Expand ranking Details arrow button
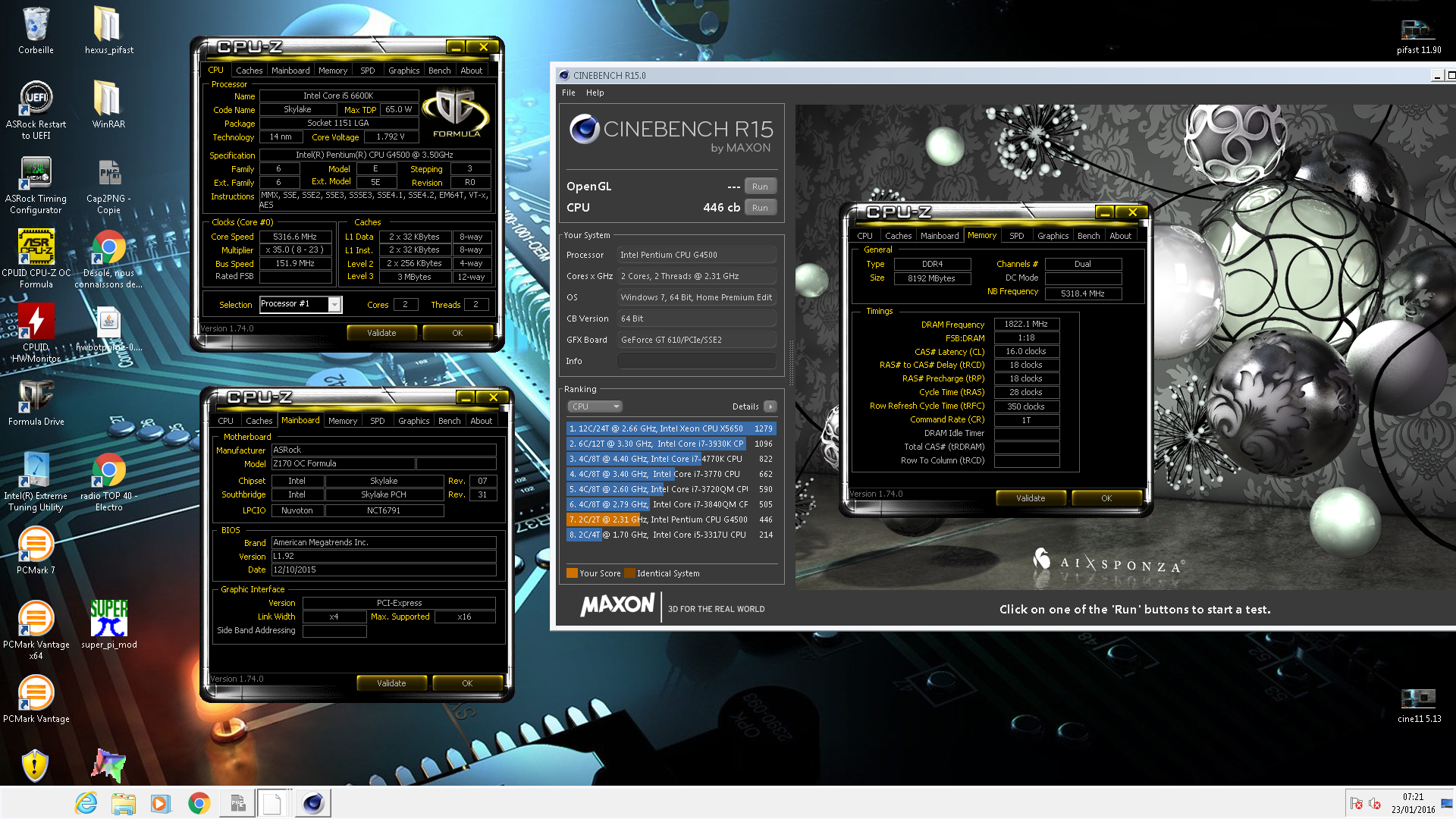This screenshot has width=1456, height=819. click(770, 406)
